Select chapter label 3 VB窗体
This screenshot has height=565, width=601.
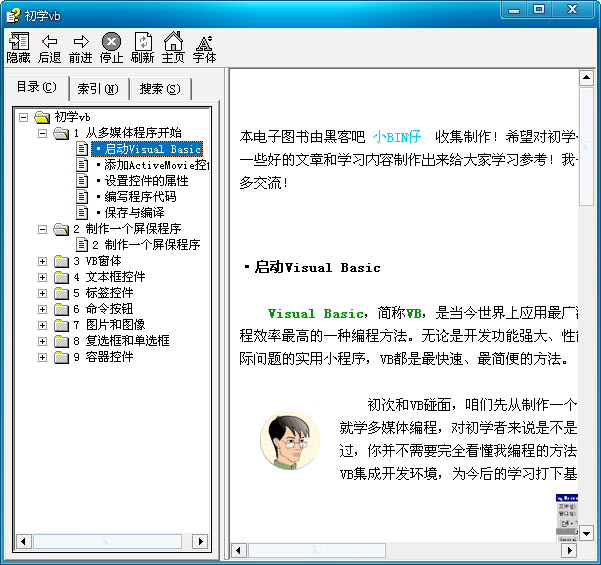(x=97, y=261)
